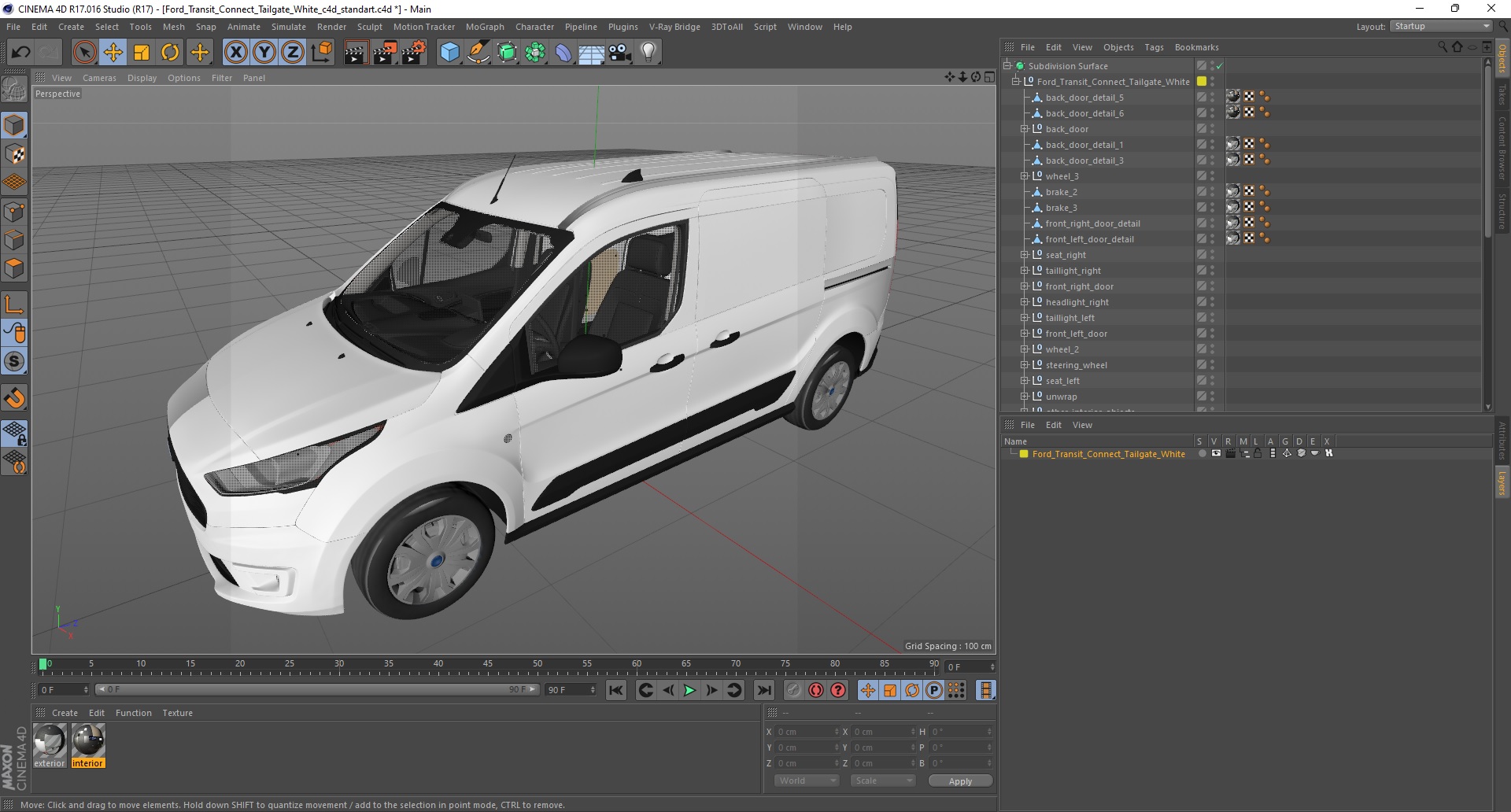Activate the Rotate tool
The height and width of the screenshot is (812, 1511).
170,53
